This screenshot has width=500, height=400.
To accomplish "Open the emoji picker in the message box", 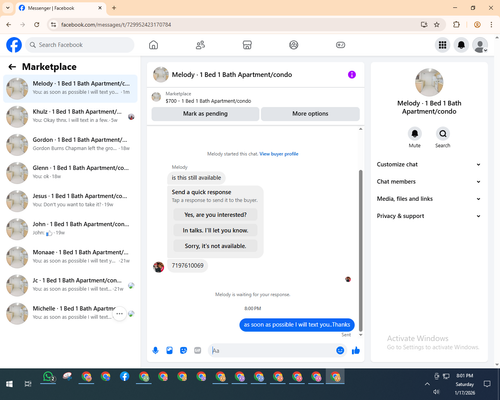I will point(340,350).
